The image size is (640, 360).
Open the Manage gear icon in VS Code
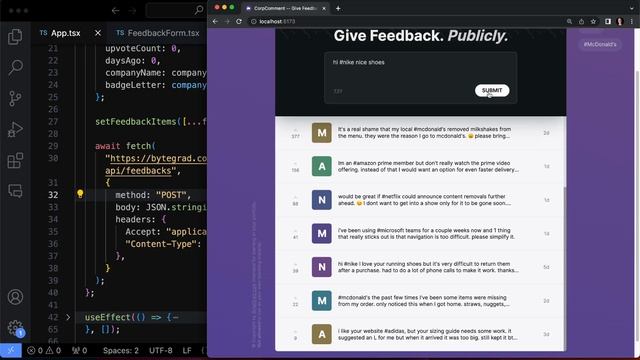(15, 328)
